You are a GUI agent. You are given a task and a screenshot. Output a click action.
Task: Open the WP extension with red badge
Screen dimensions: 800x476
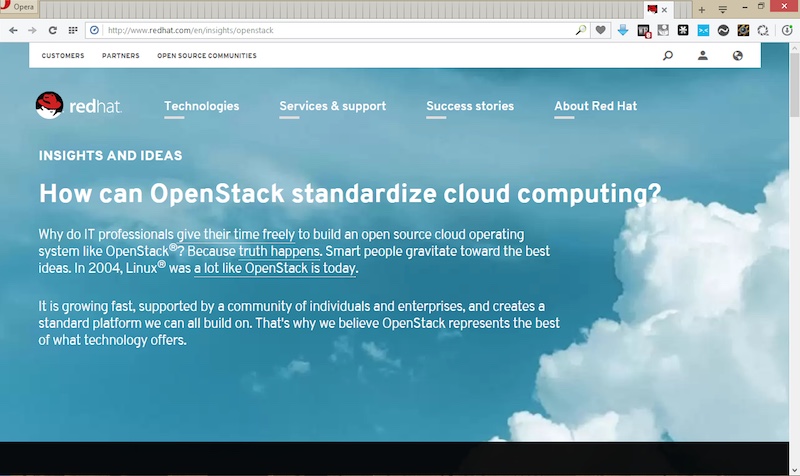click(x=644, y=31)
